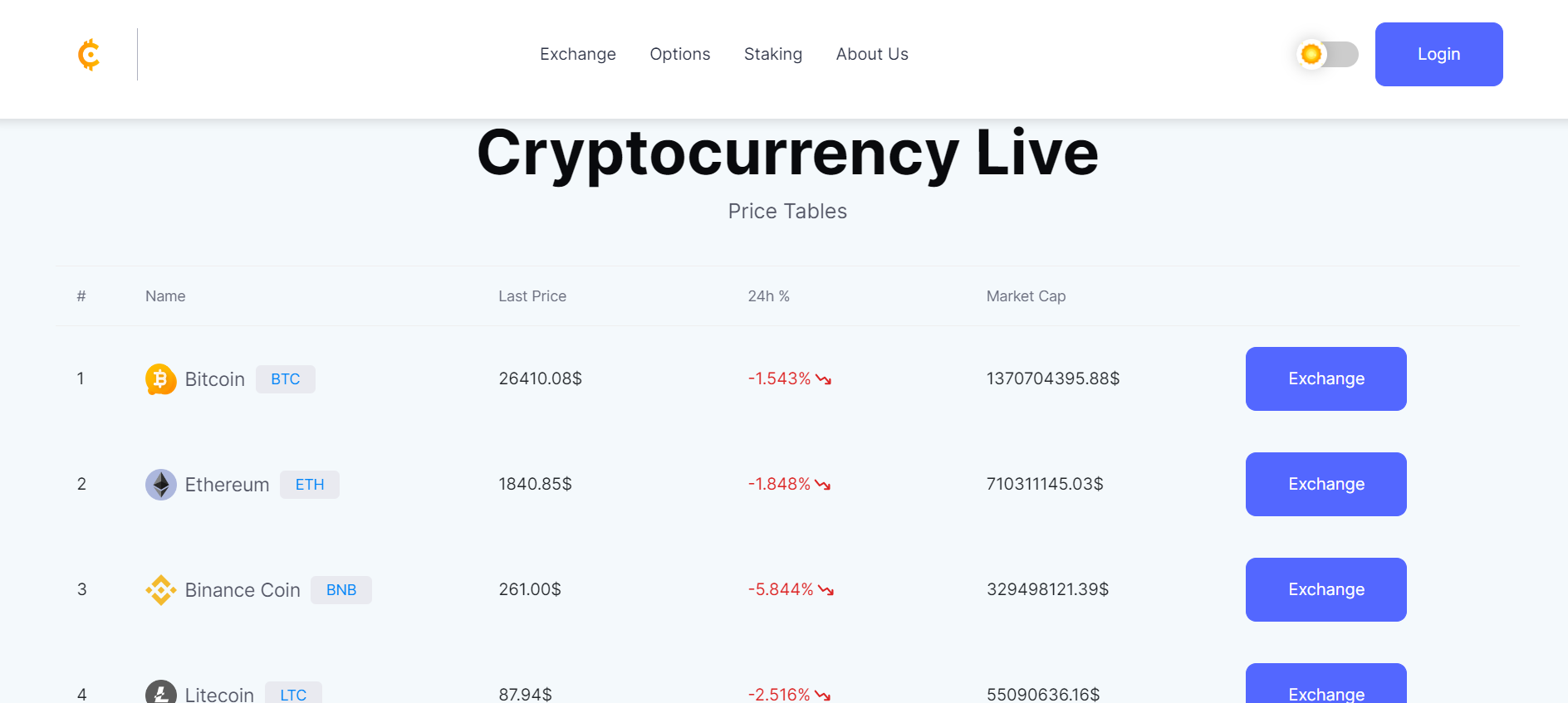1568x703 pixels.
Task: Click the Binance Coin logo icon
Action: (x=160, y=590)
